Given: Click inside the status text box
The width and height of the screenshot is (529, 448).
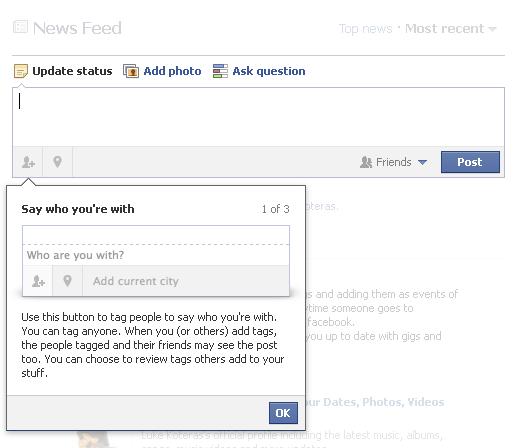Looking at the screenshot, I should pyautogui.click(x=258, y=117).
